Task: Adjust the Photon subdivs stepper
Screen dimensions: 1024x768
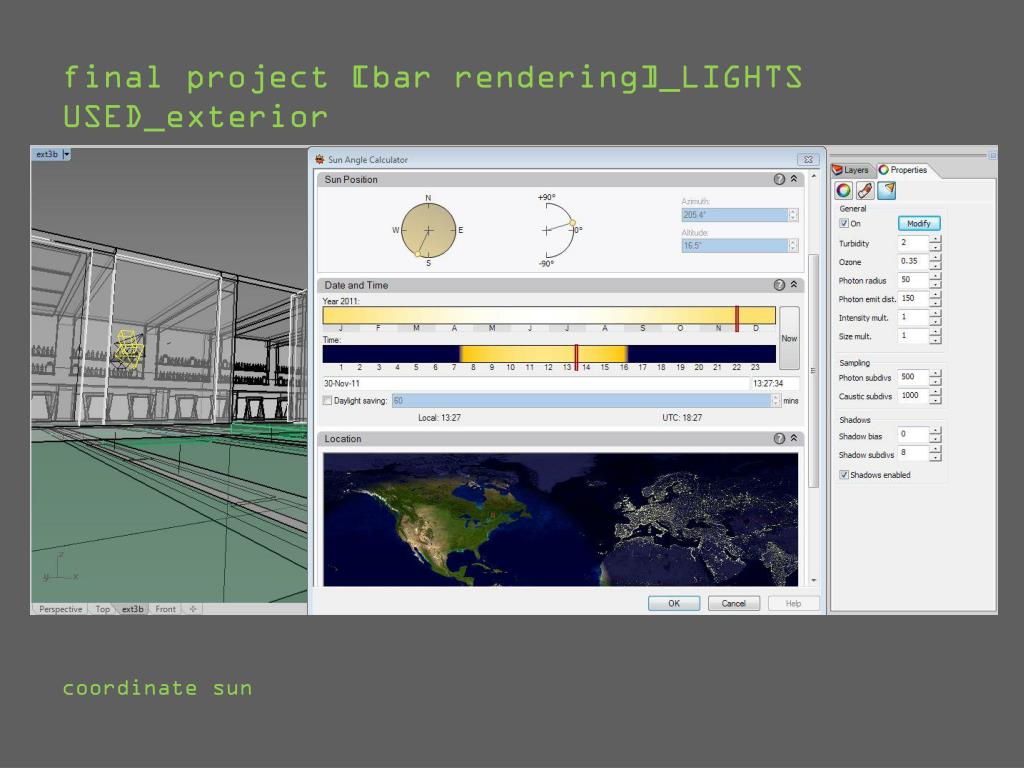Action: pos(935,377)
